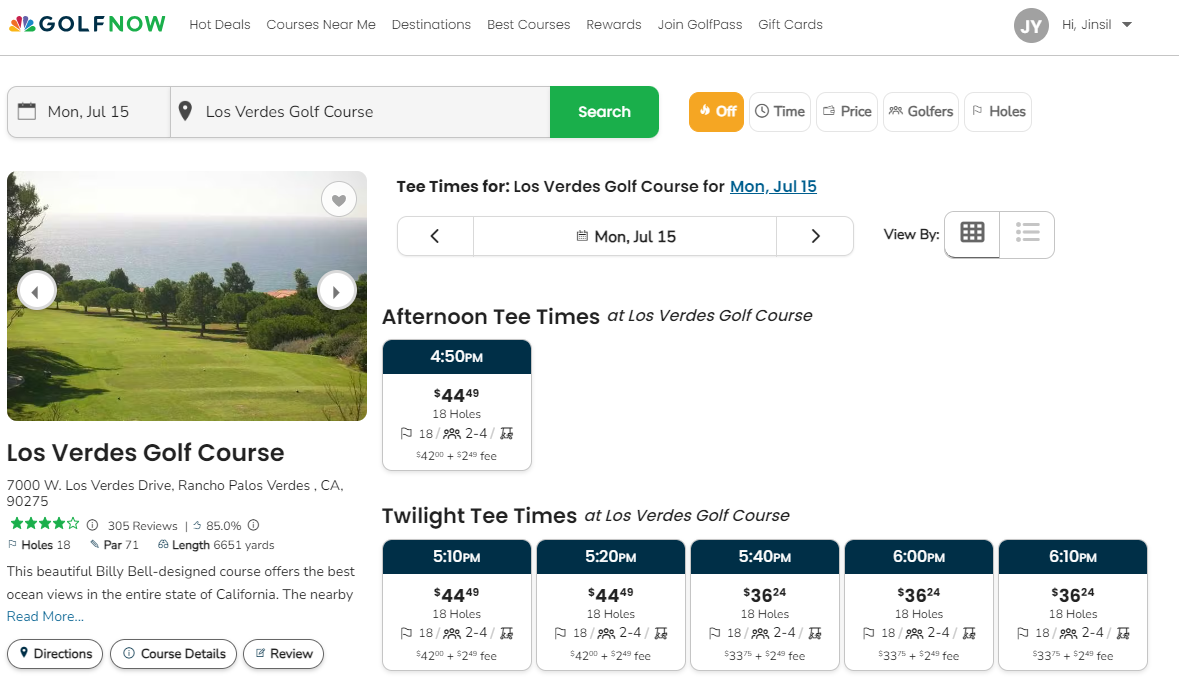Click the golf cart icon on the 6:10PM card

[x=1123, y=633]
